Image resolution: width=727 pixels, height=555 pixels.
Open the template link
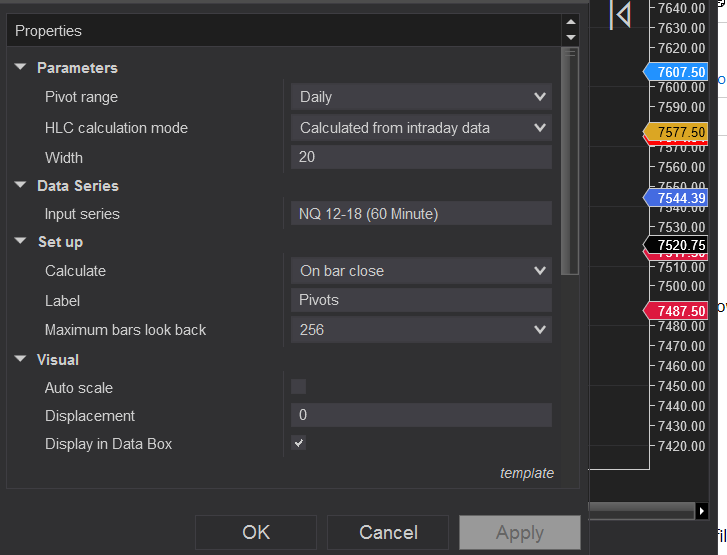coord(526,473)
